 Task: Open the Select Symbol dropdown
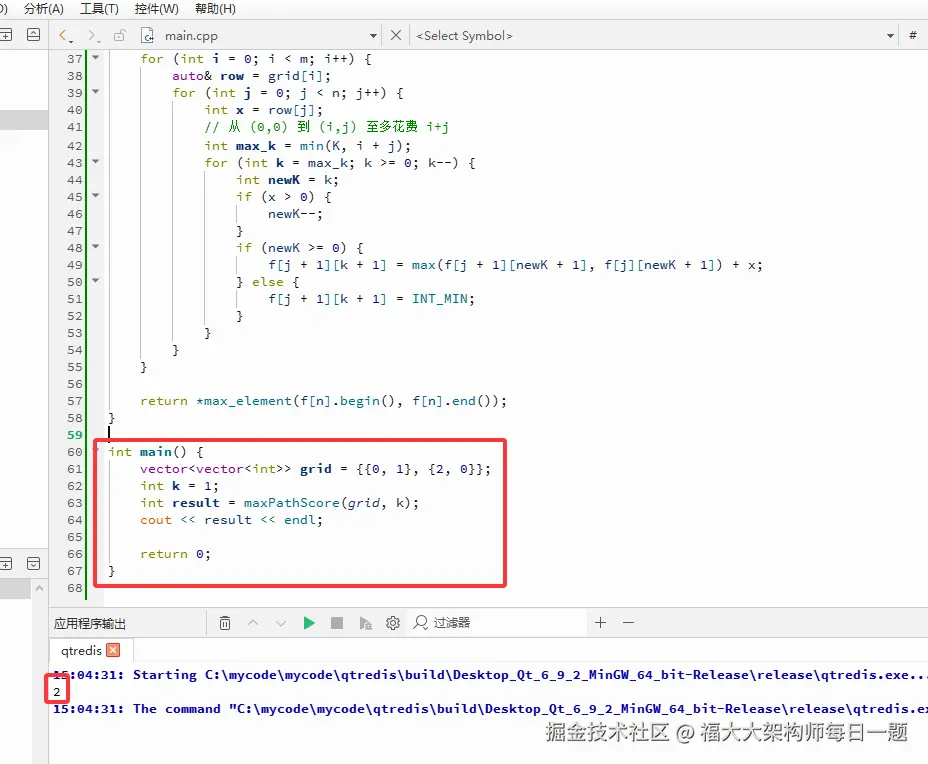tap(890, 36)
